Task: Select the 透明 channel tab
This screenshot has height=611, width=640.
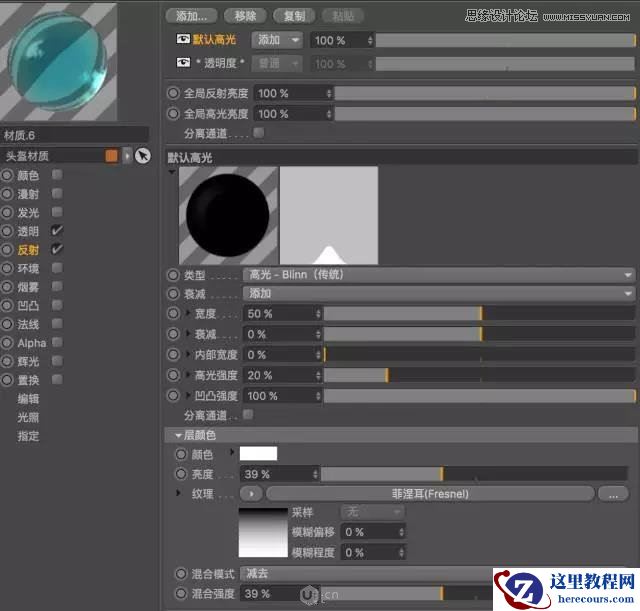Action: [x=28, y=231]
